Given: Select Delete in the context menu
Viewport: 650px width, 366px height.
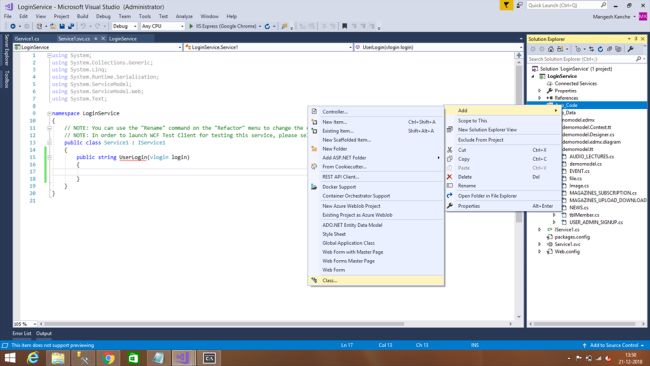Looking at the screenshot, I should [x=504, y=177].
